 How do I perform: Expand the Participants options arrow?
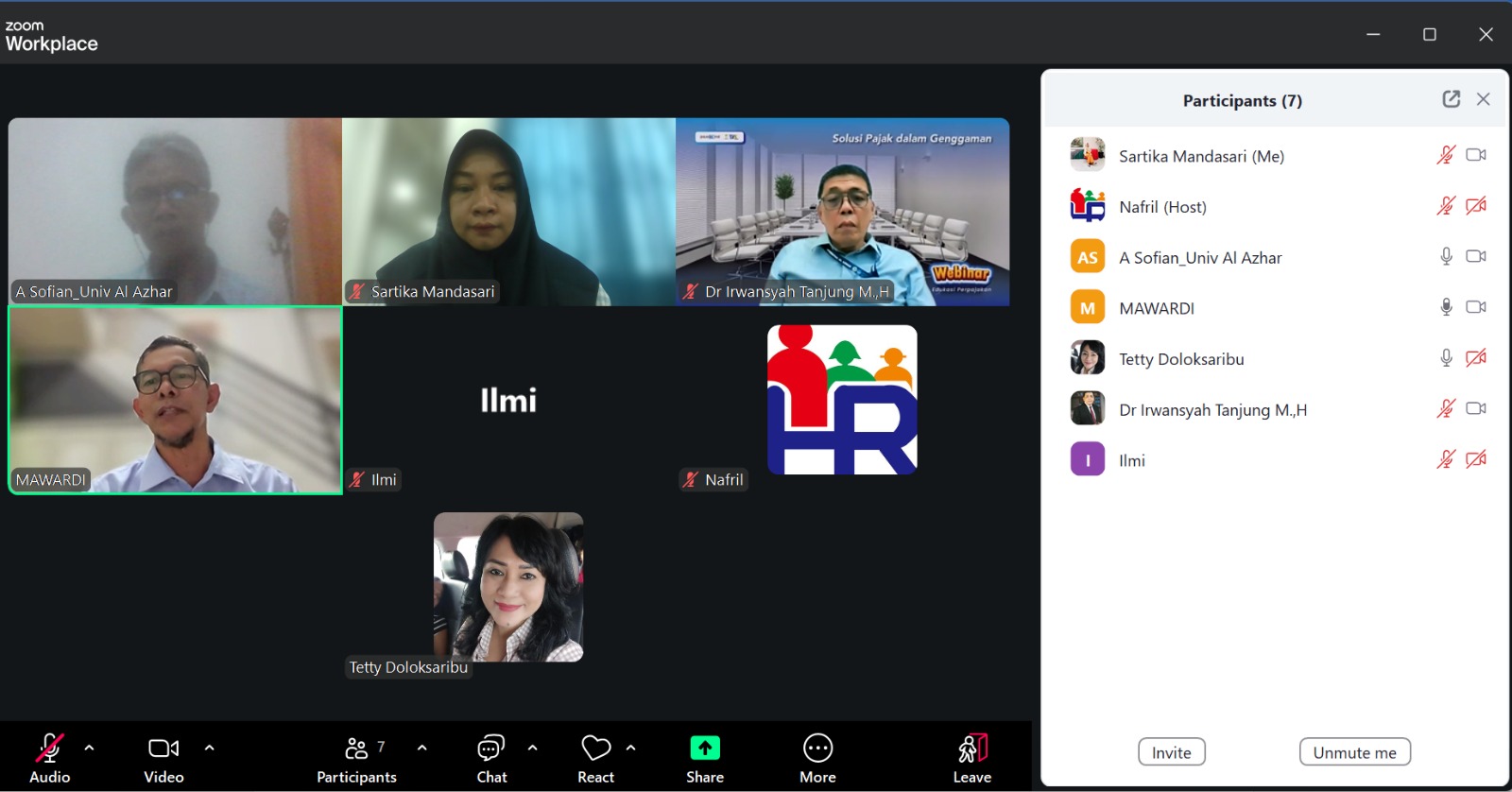421,748
